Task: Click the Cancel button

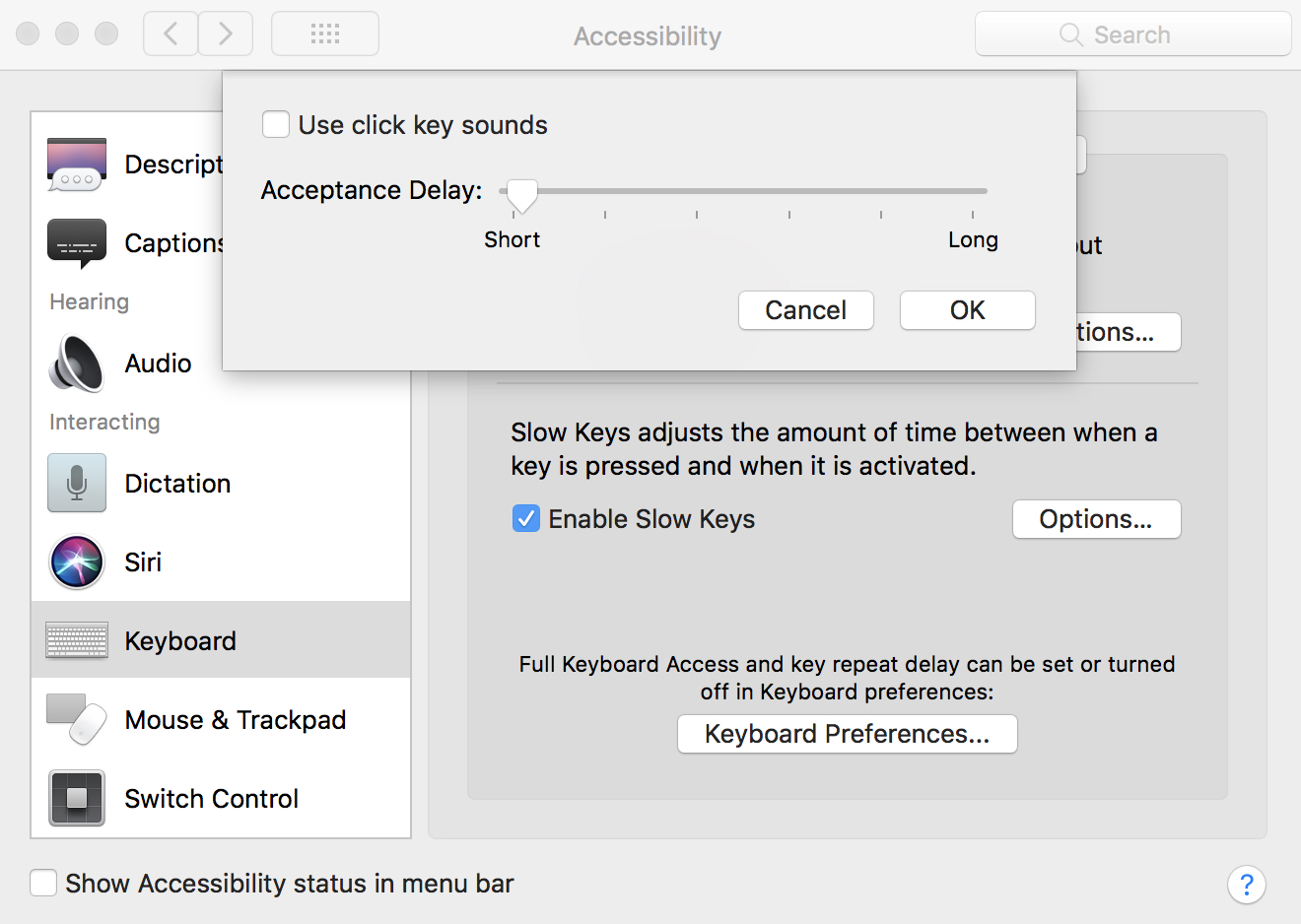Action: point(806,310)
